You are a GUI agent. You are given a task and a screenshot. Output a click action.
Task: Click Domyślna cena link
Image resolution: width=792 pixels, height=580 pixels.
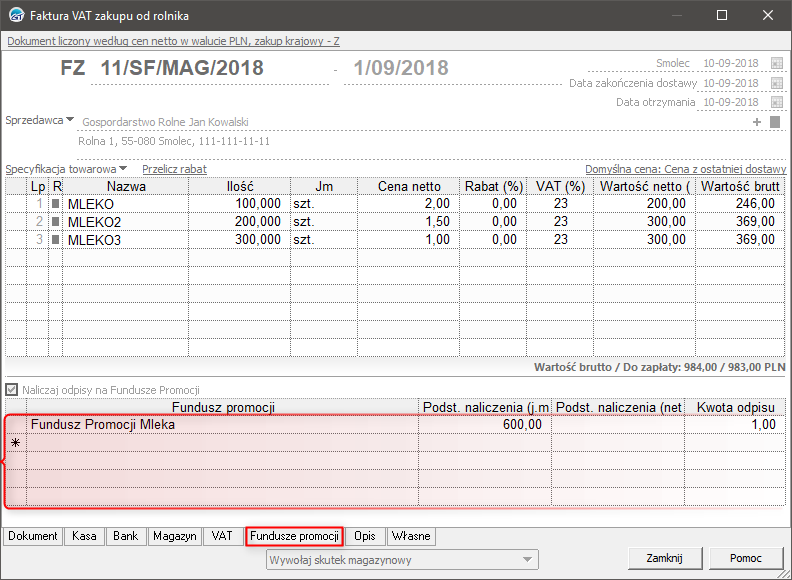point(685,169)
